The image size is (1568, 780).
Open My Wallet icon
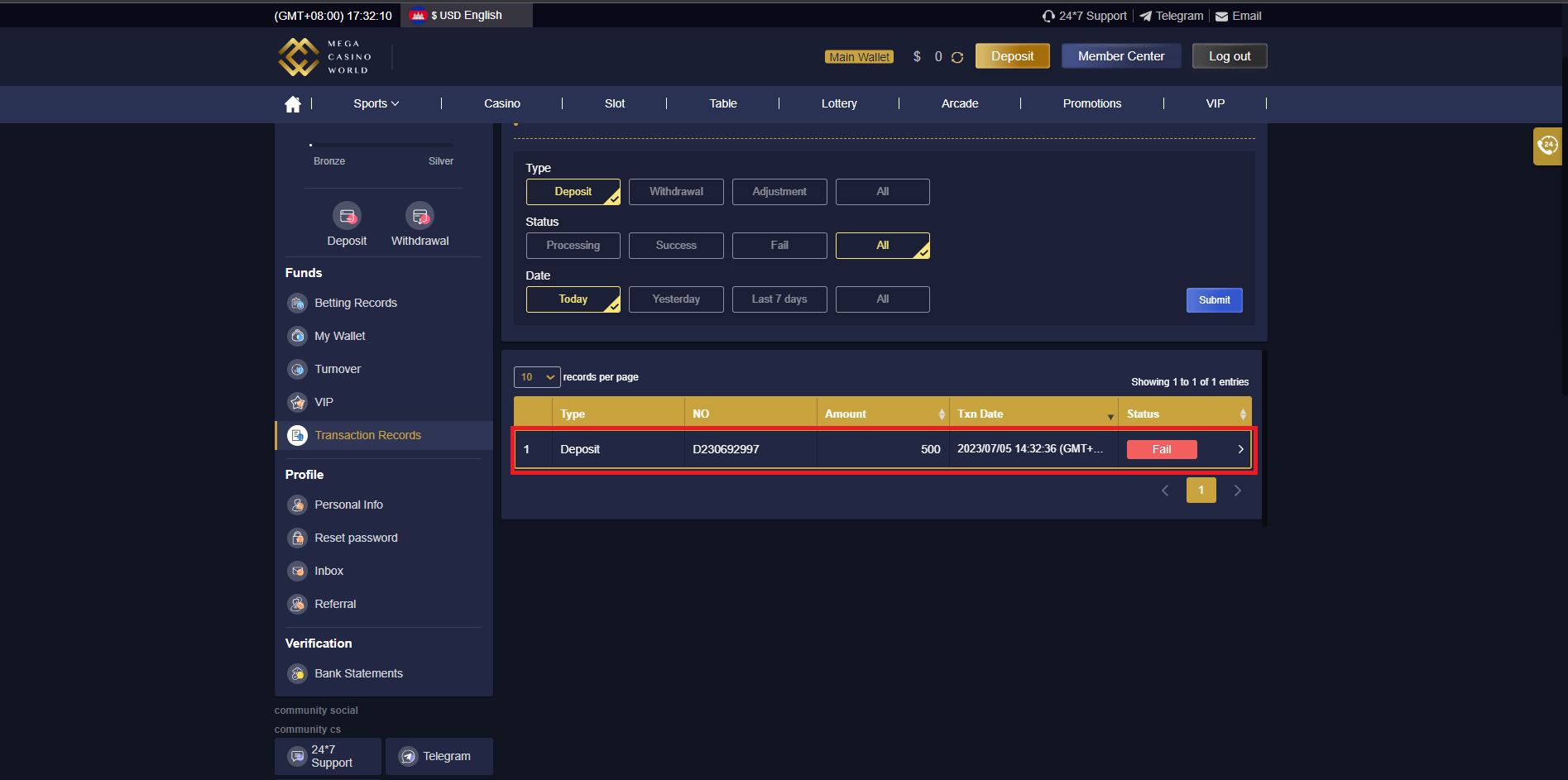(x=297, y=336)
